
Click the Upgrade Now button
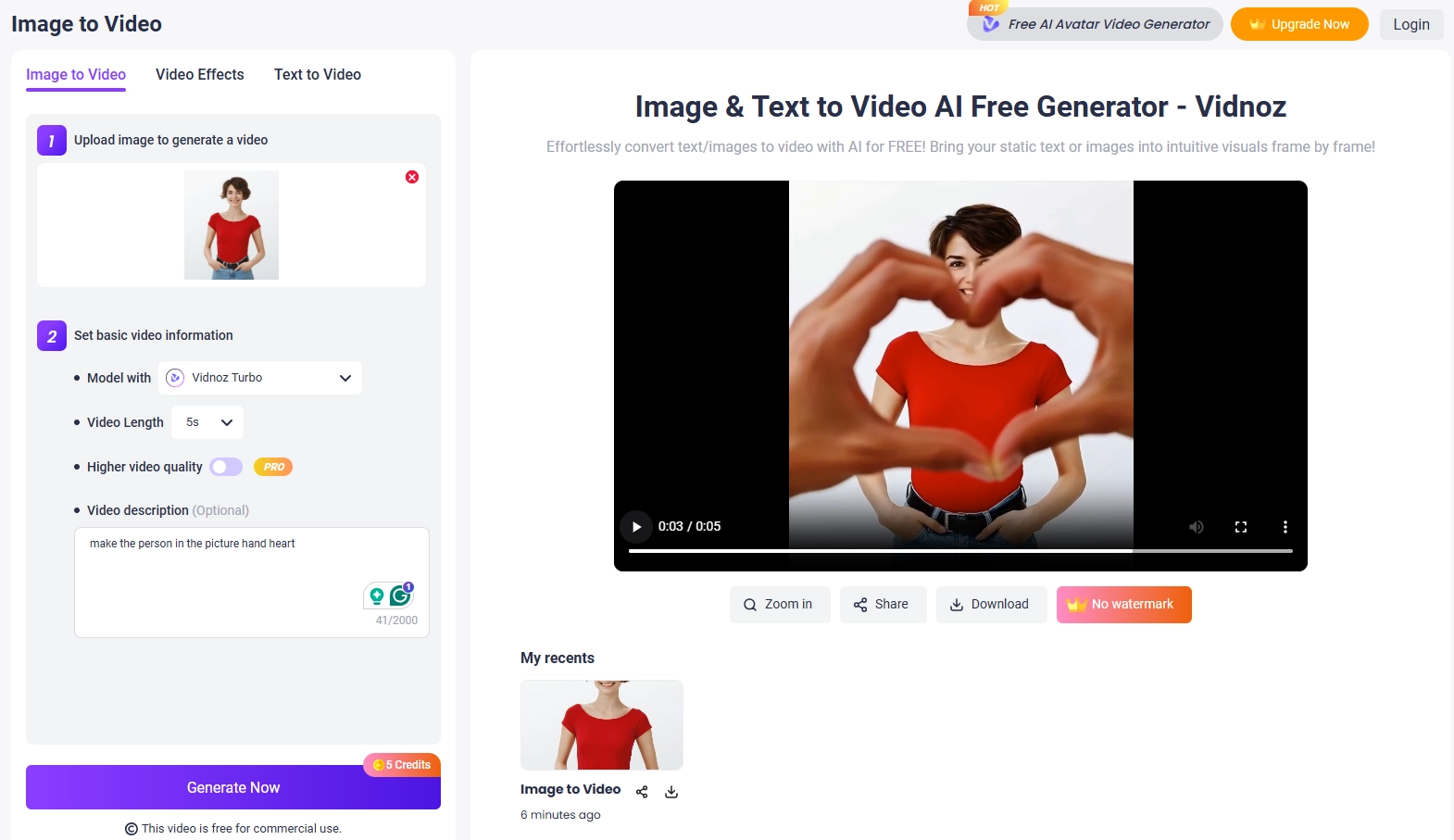point(1299,24)
